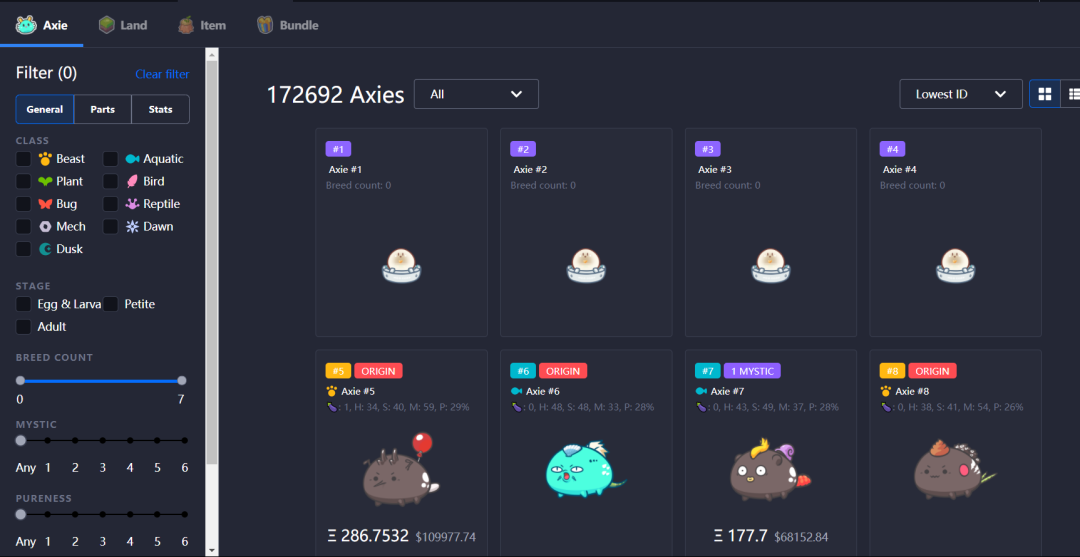Check the Bug class checkbox
Viewport: 1080px width, 557px height.
click(x=23, y=204)
